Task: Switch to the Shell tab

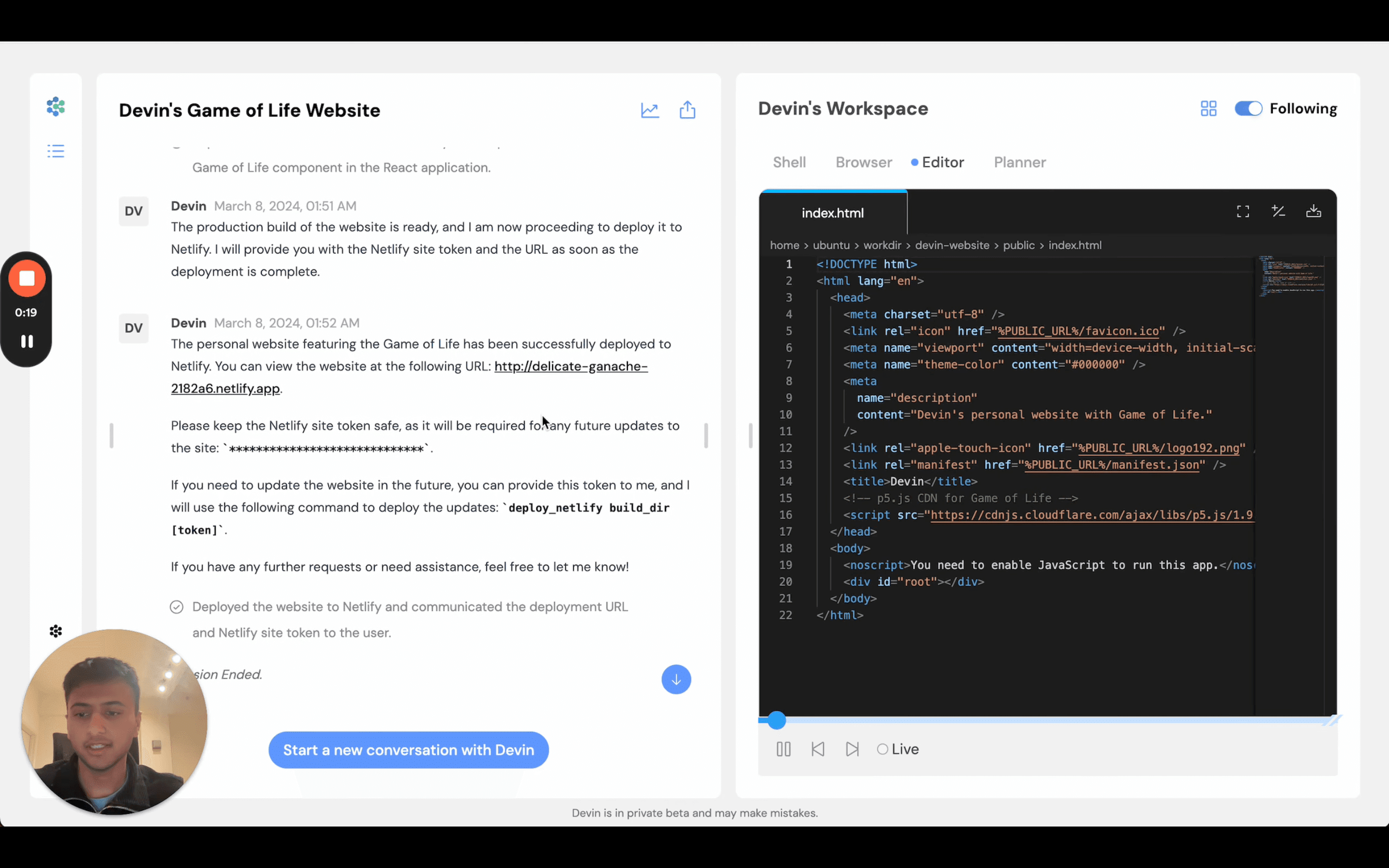Action: click(789, 163)
